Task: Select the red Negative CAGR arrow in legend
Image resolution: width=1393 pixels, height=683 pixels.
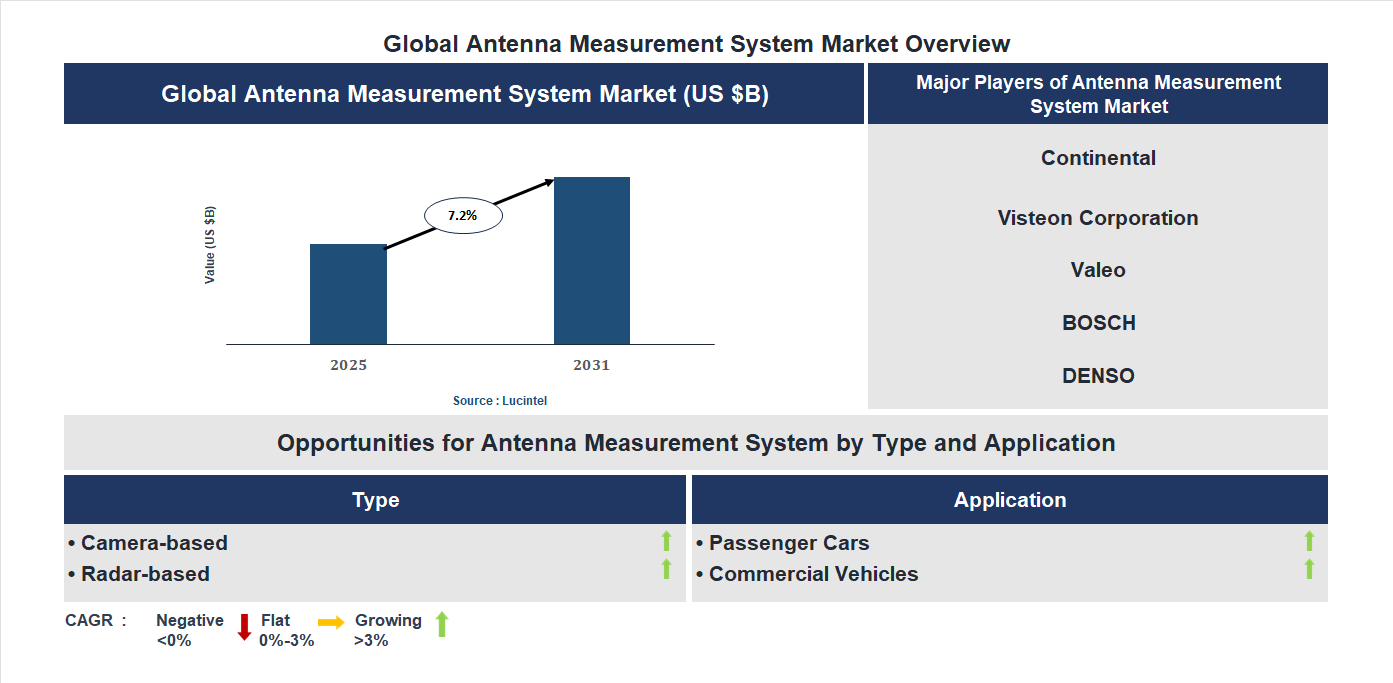Action: click(x=243, y=628)
